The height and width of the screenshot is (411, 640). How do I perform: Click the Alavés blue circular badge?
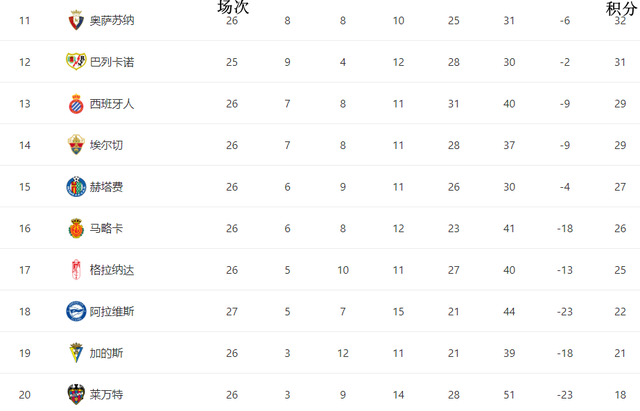click(x=76, y=311)
